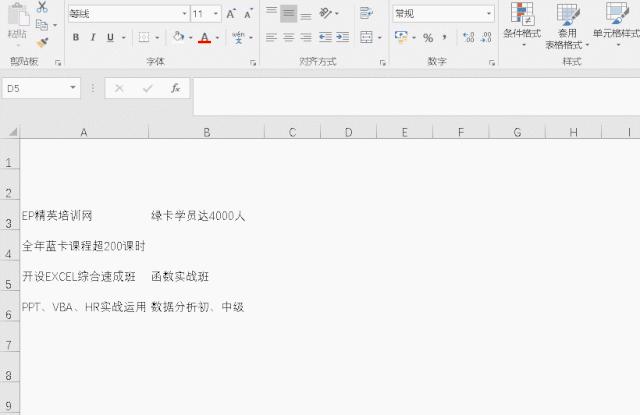Screen dimensions: 640x415
Task: Select column D header
Action: pos(348,132)
